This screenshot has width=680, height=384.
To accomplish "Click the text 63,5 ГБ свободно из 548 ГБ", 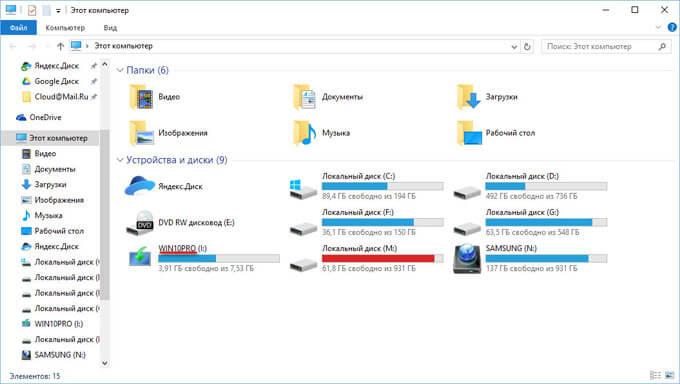I will point(532,233).
